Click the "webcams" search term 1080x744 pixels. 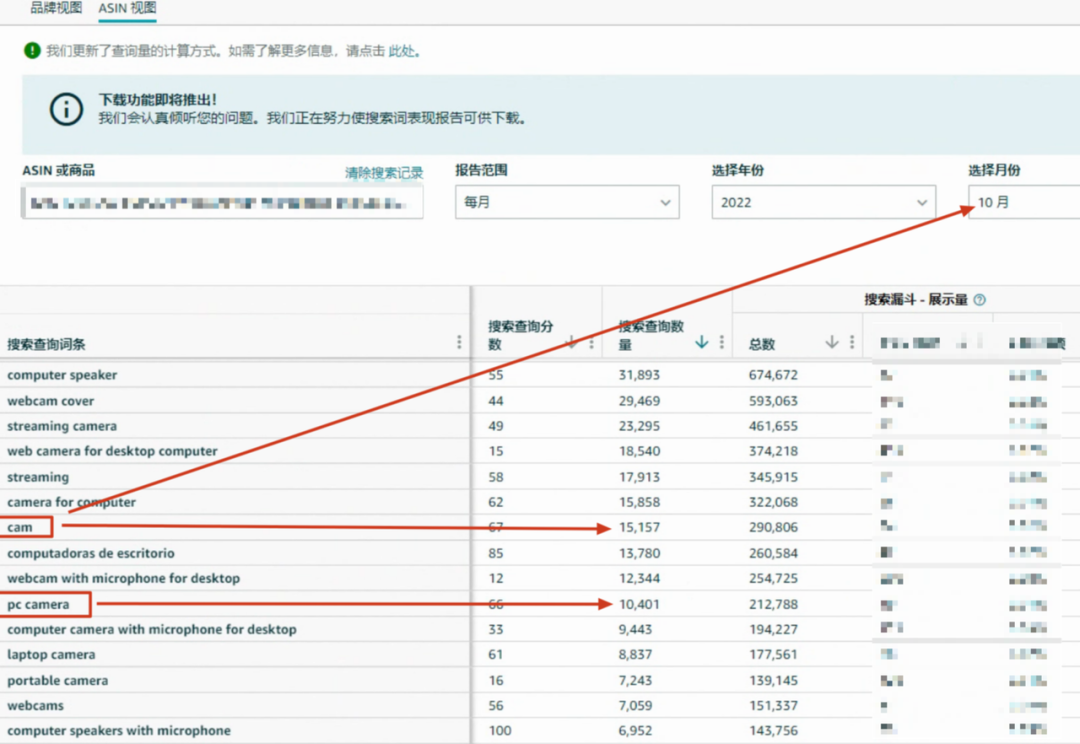[35, 706]
